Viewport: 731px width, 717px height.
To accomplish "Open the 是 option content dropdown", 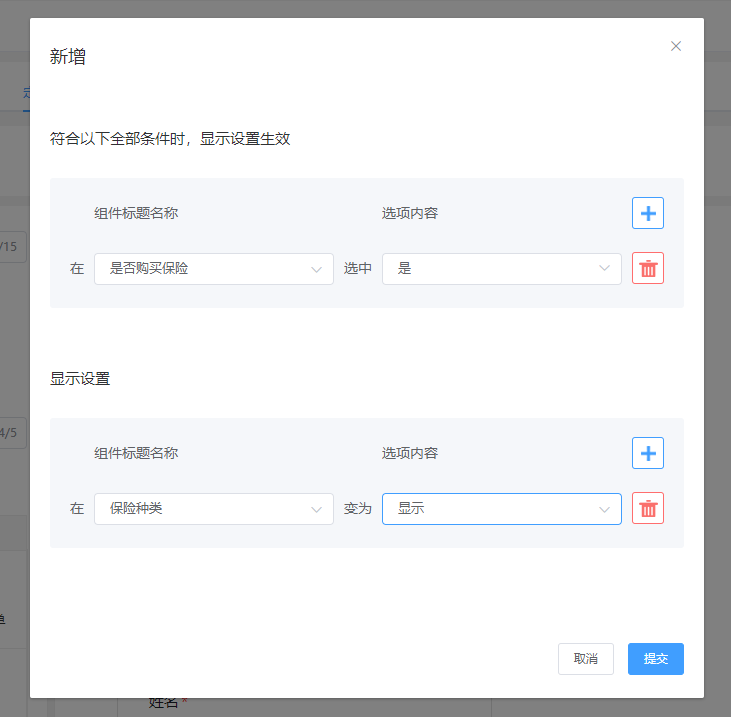I will 490,269.
